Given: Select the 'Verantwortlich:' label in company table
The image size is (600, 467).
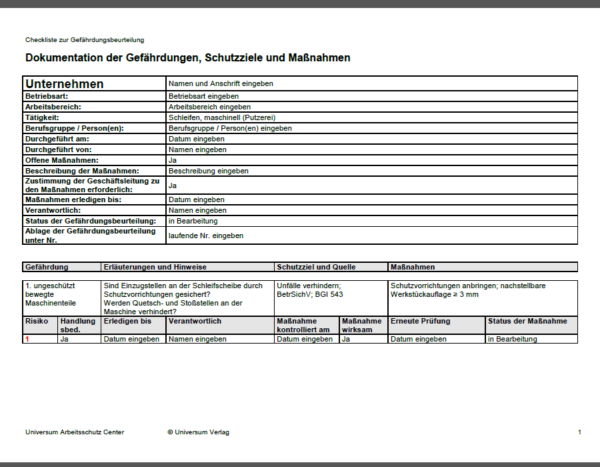Looking at the screenshot, I should point(53,210).
